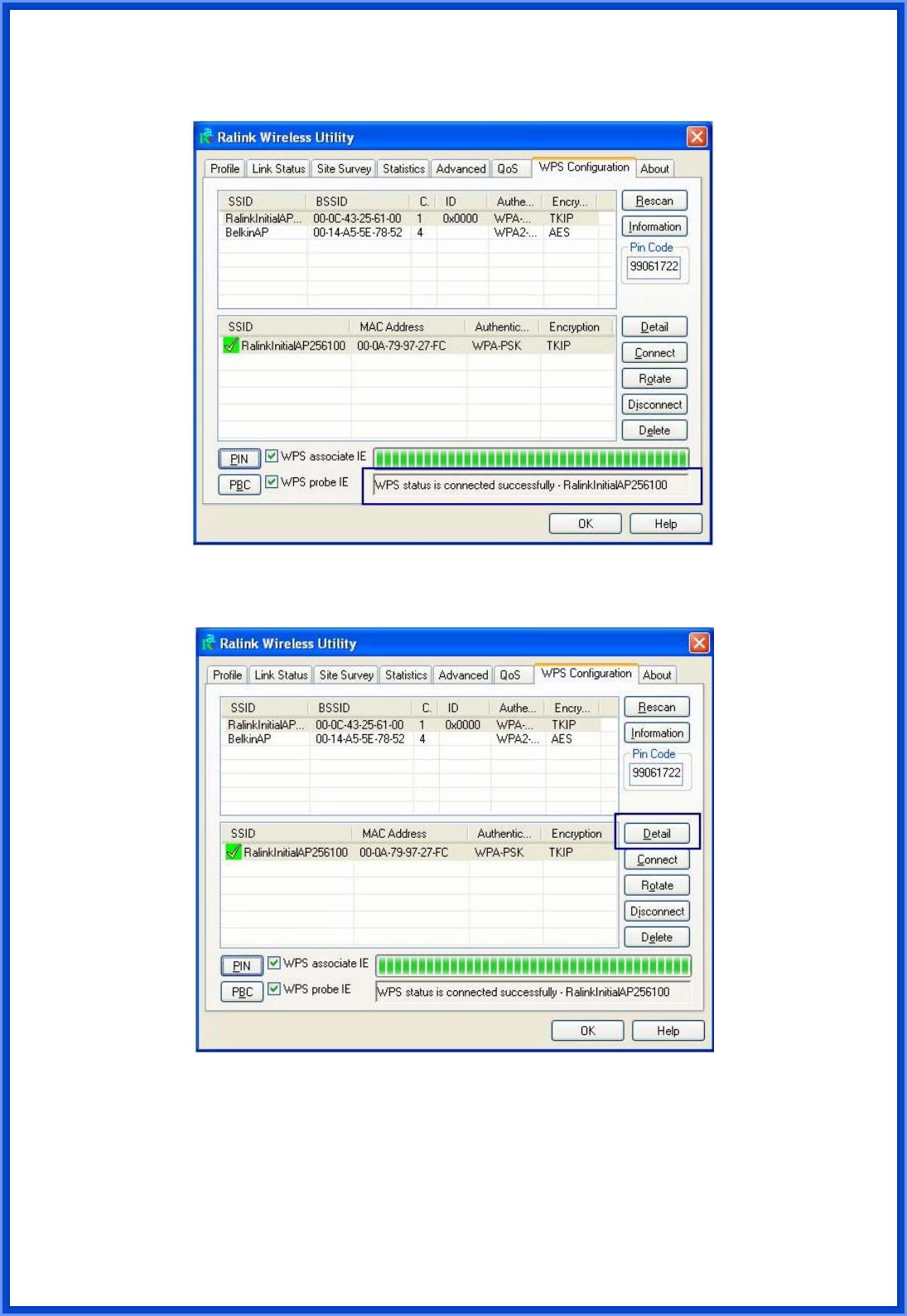
Task: Start PIN method in upper window
Action: coord(239,458)
